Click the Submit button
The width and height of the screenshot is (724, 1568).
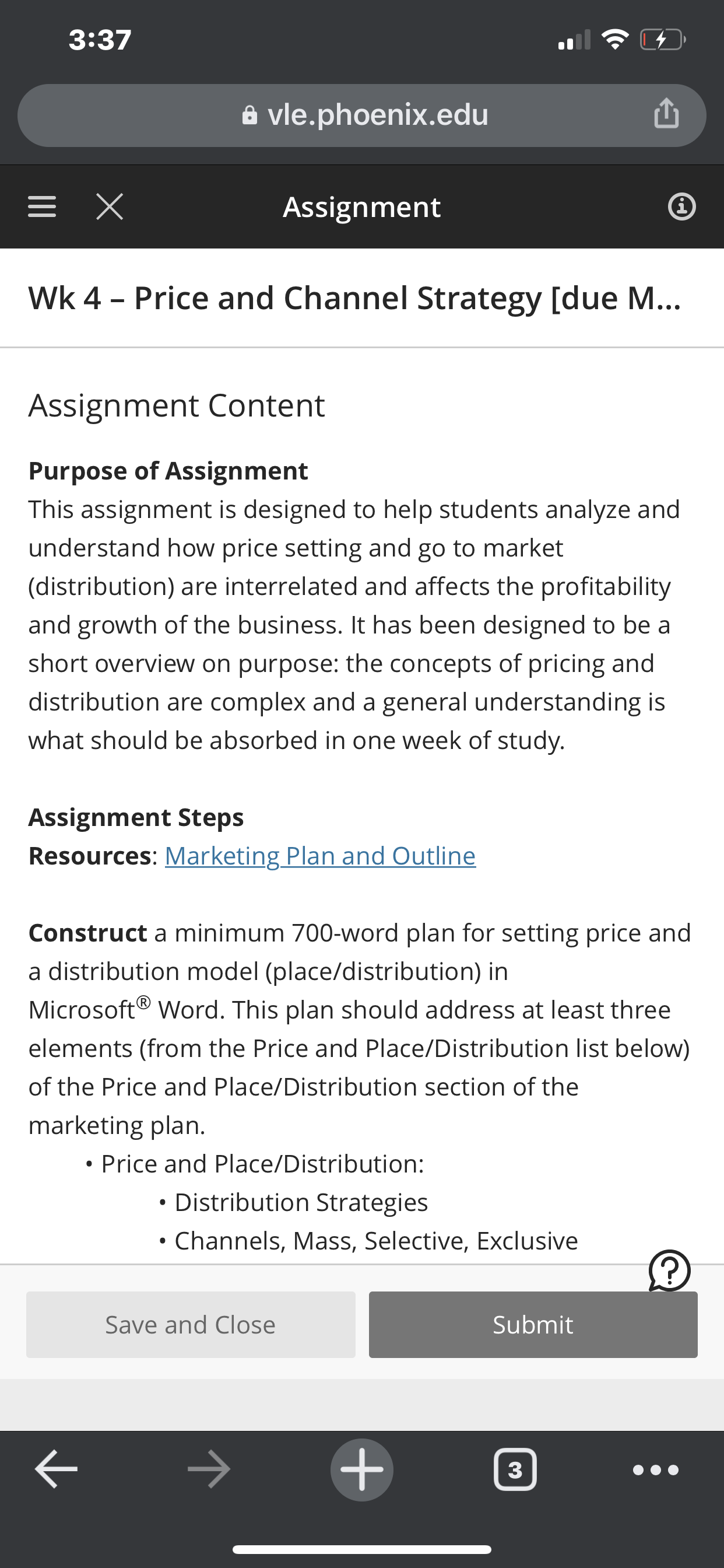[533, 1325]
